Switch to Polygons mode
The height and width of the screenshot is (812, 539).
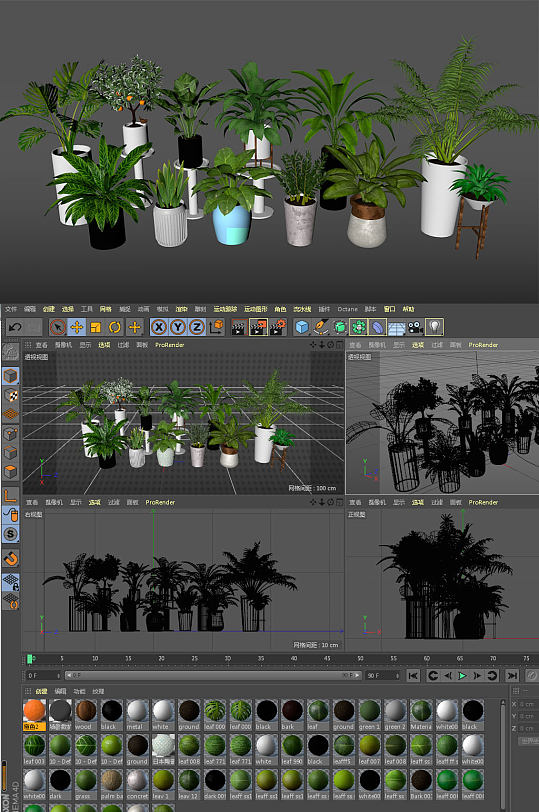click(x=10, y=472)
